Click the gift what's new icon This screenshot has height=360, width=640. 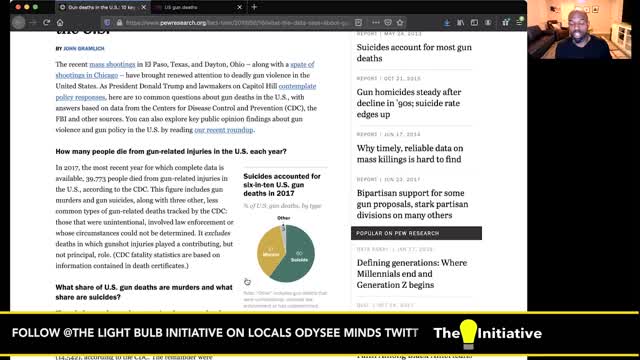(x=505, y=23)
